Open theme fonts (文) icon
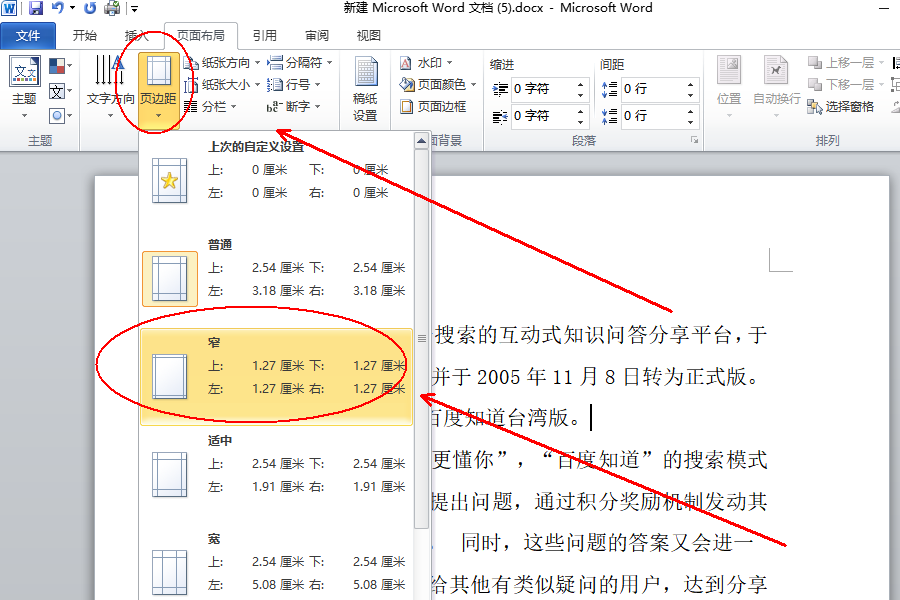The height and width of the screenshot is (600, 900). (60, 91)
